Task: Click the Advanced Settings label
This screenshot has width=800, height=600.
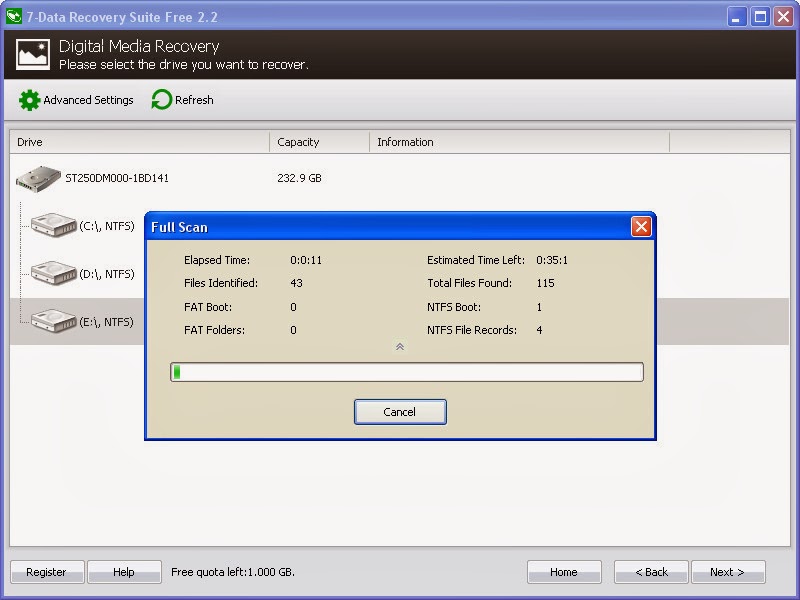Action: tap(88, 100)
